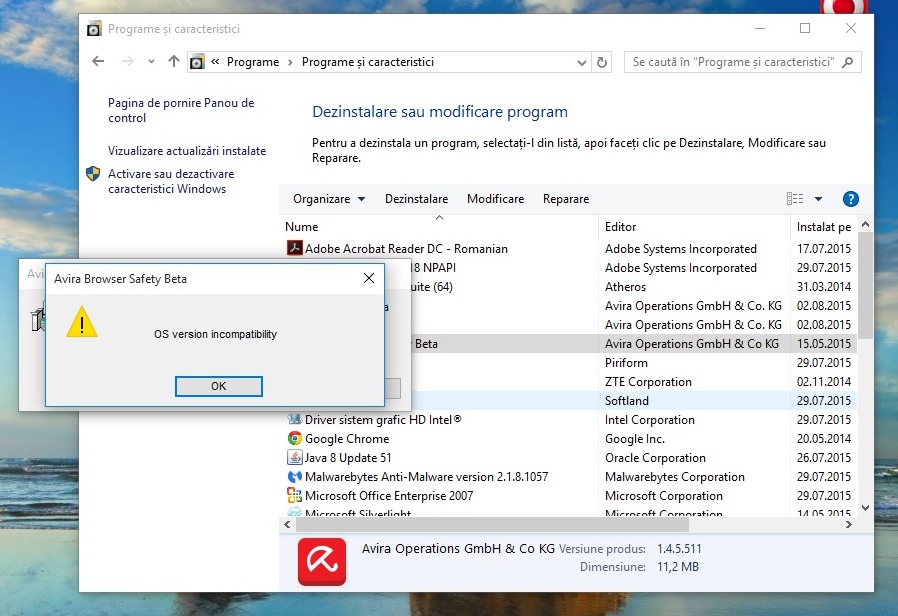Open the view options dropdown arrow
The height and width of the screenshot is (616, 898).
tap(818, 199)
